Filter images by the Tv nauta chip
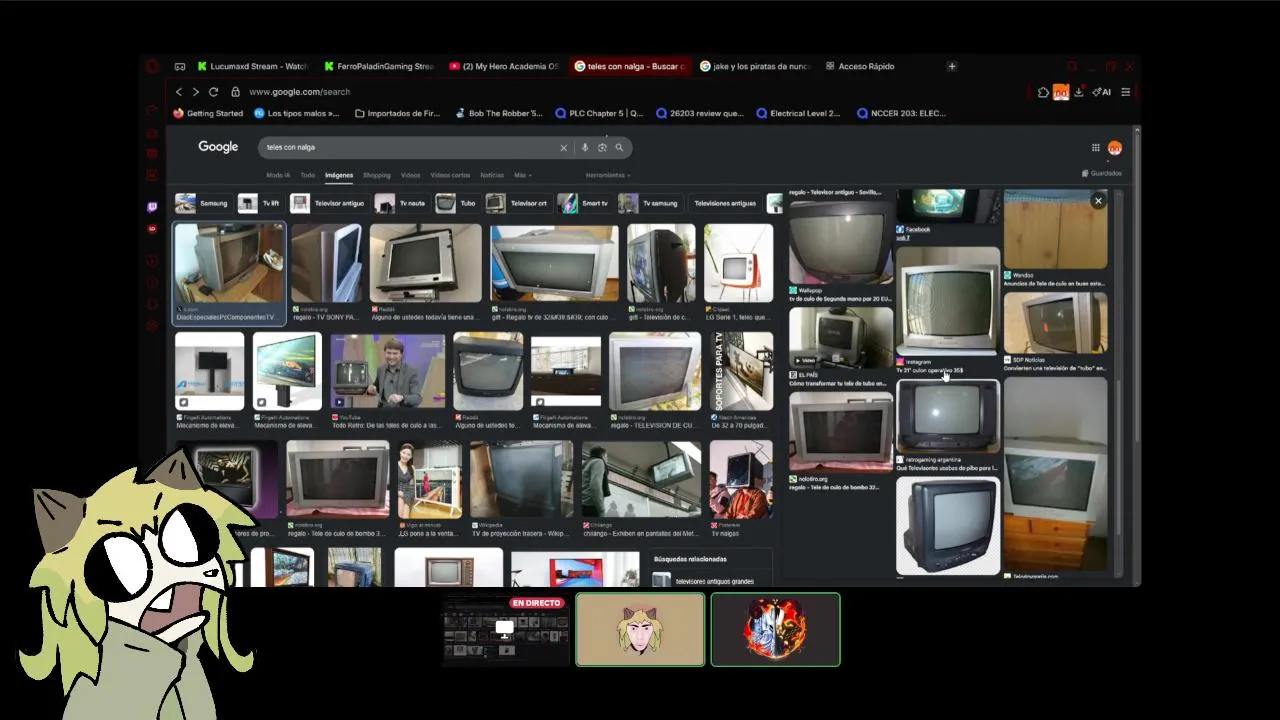Screen dimensions: 1280x720 tap(401, 203)
